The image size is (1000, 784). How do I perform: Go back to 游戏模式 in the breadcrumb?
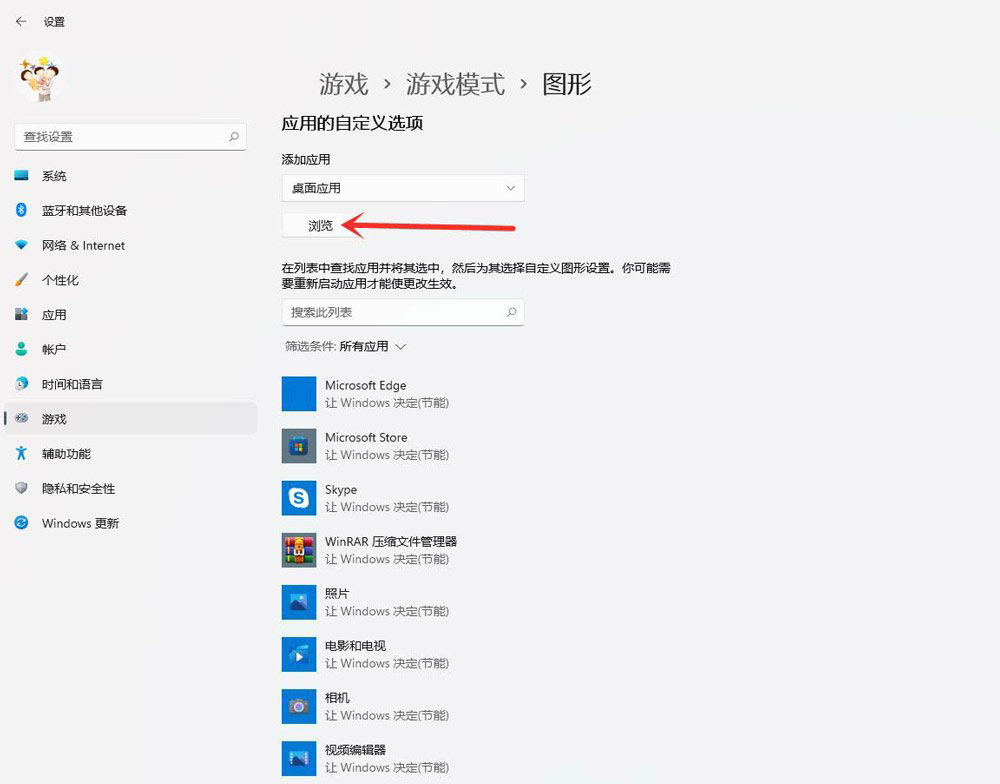(455, 84)
